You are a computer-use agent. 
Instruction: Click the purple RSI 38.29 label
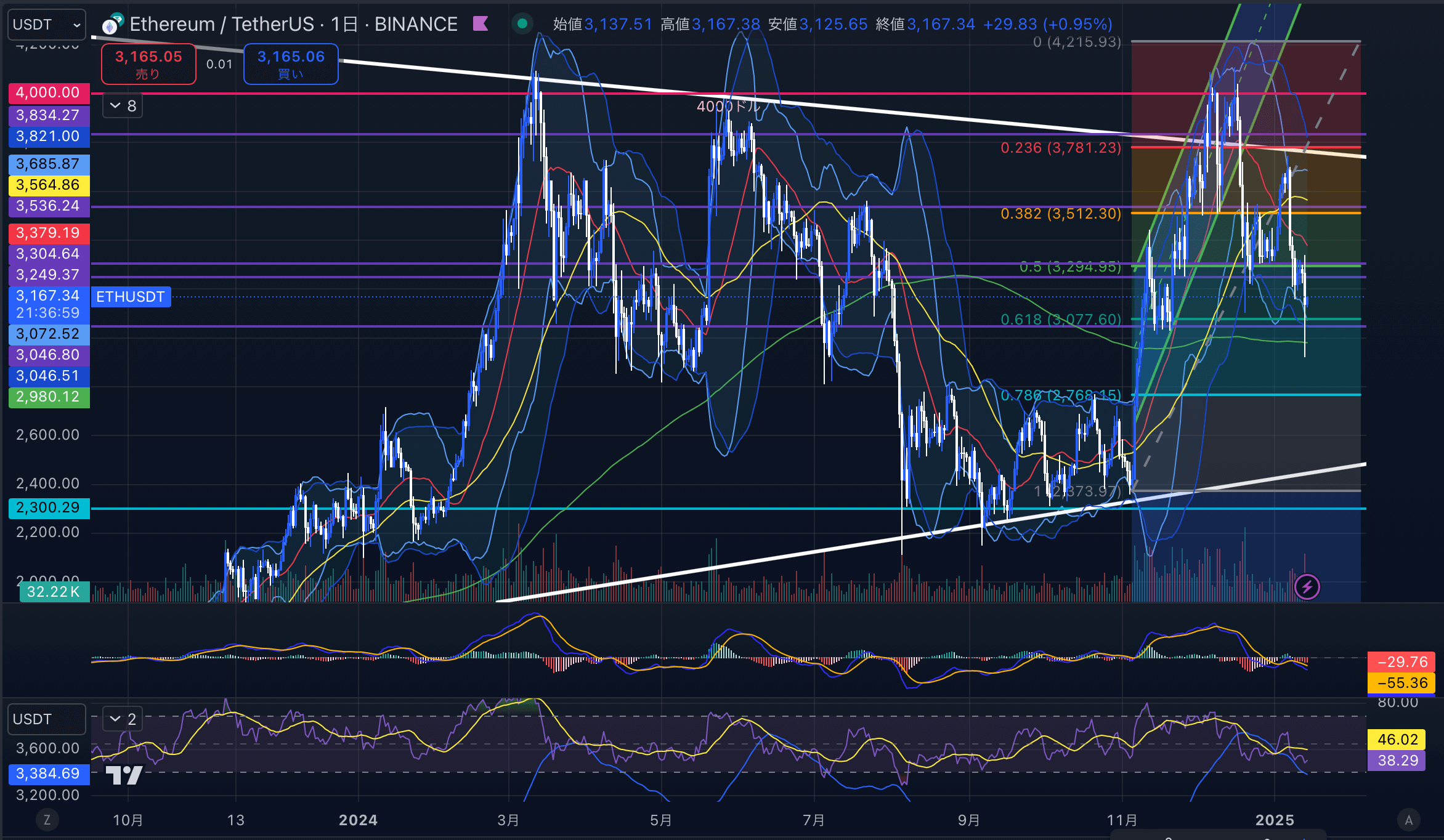(x=1397, y=761)
